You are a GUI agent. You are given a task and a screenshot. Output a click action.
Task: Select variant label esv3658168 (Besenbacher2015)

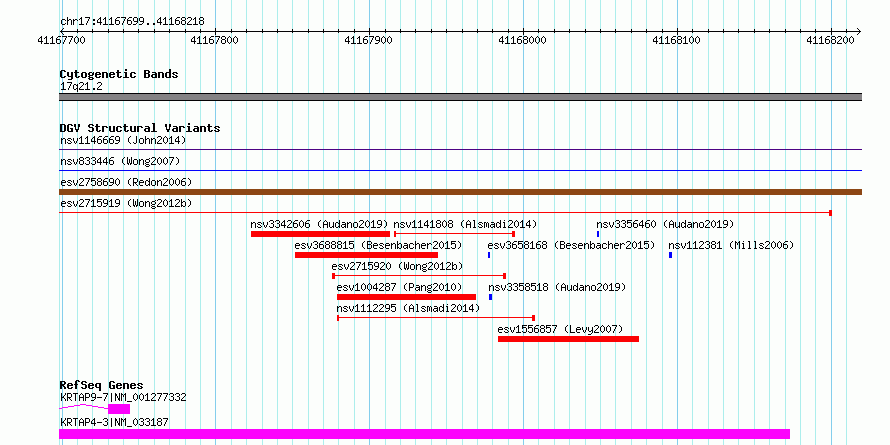pyautogui.click(x=571, y=245)
